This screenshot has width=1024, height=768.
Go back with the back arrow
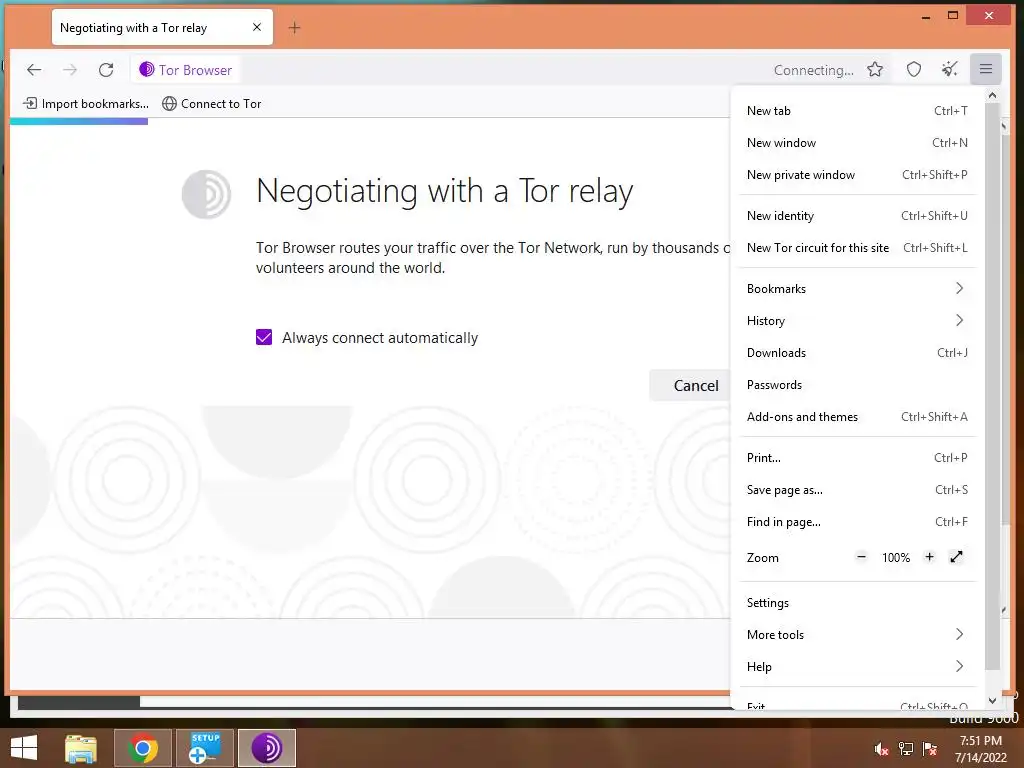click(34, 70)
